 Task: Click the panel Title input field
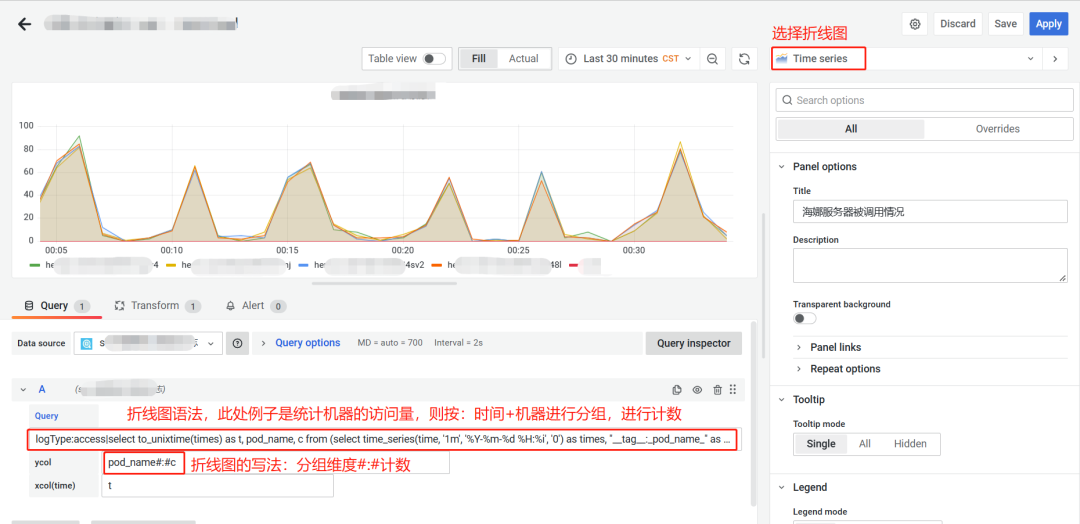pos(930,212)
